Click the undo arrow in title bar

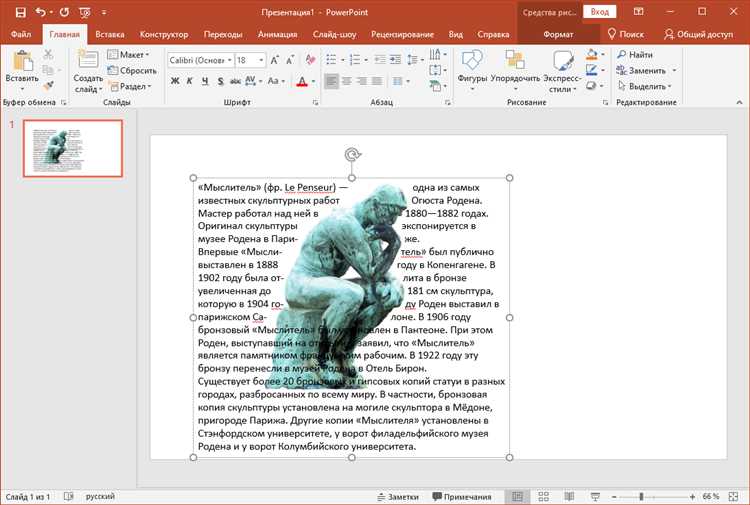(x=41, y=12)
